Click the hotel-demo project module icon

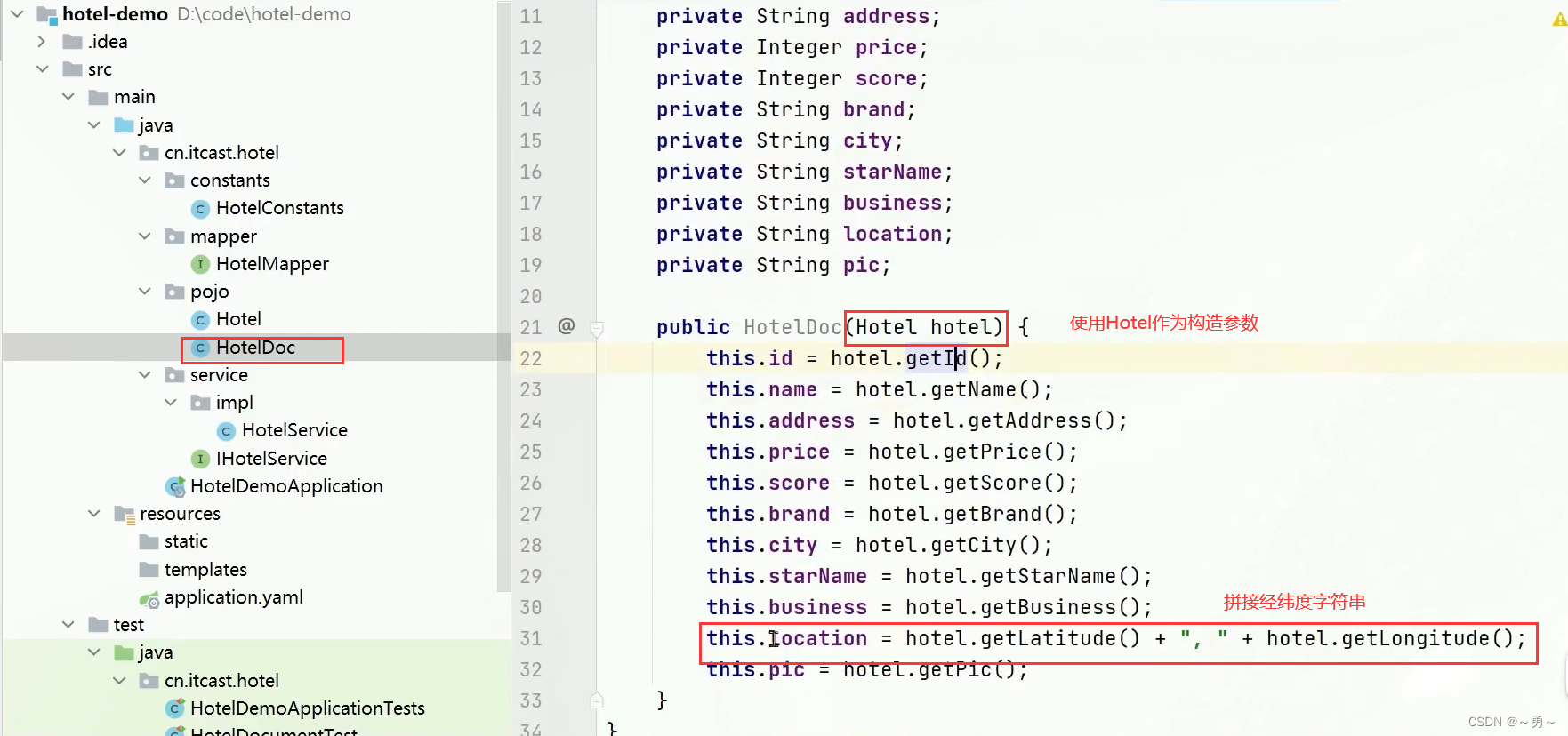[47, 14]
